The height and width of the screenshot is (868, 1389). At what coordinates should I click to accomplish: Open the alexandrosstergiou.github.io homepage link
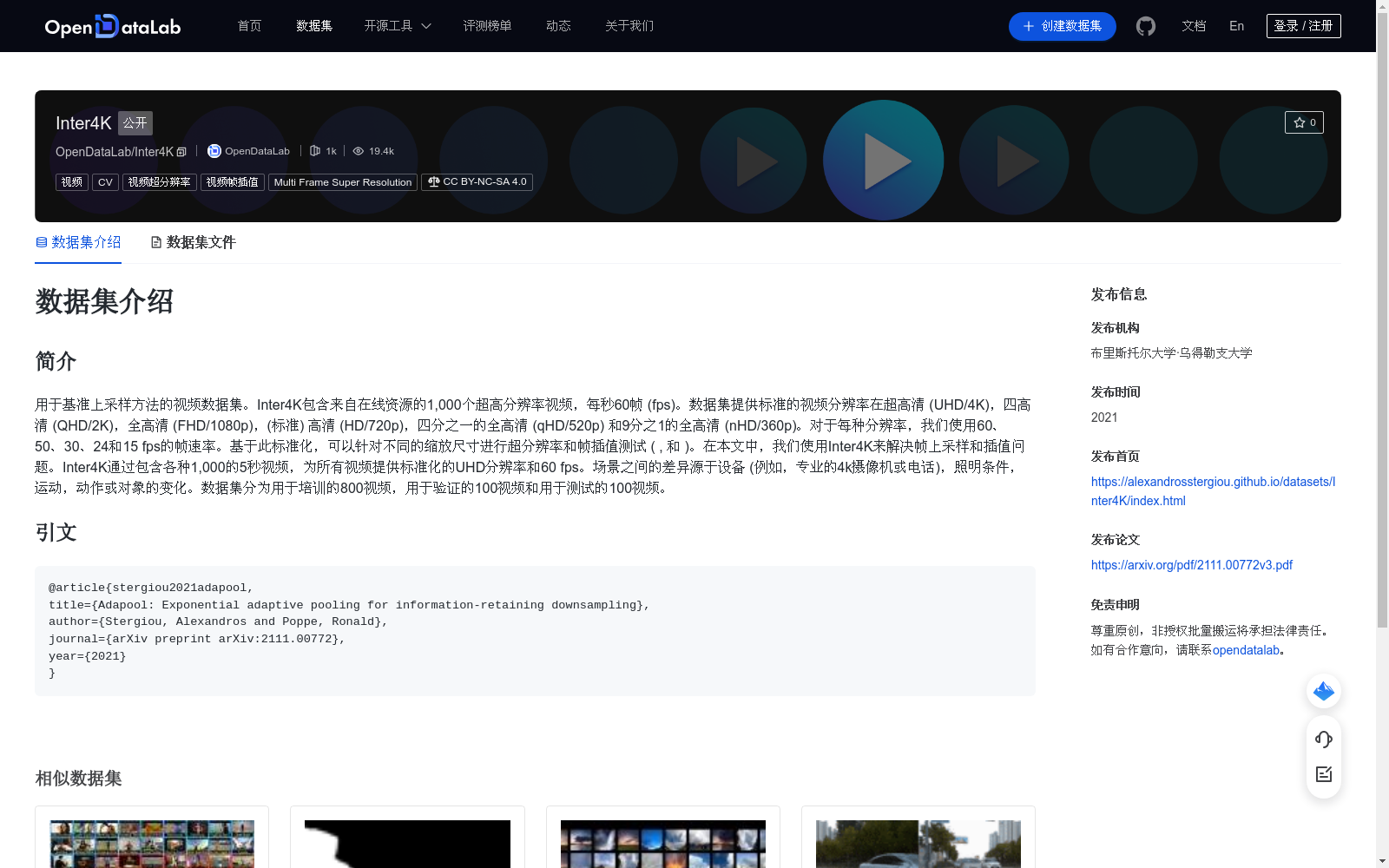[x=1213, y=491]
